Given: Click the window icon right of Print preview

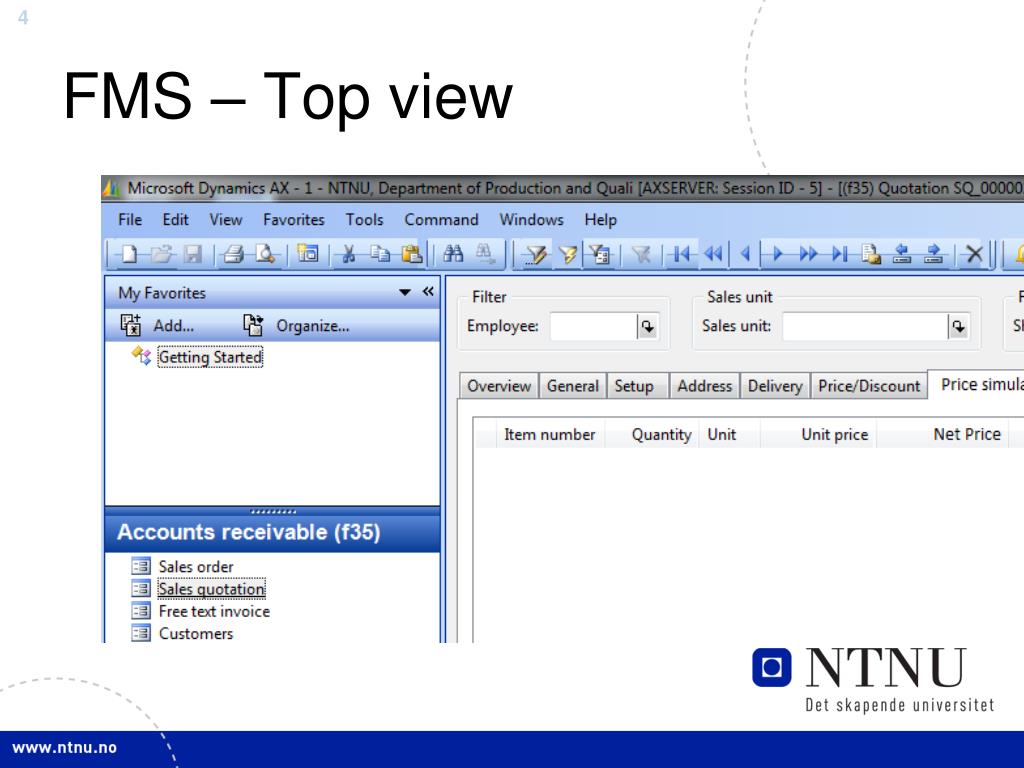Looking at the screenshot, I should click(x=307, y=253).
